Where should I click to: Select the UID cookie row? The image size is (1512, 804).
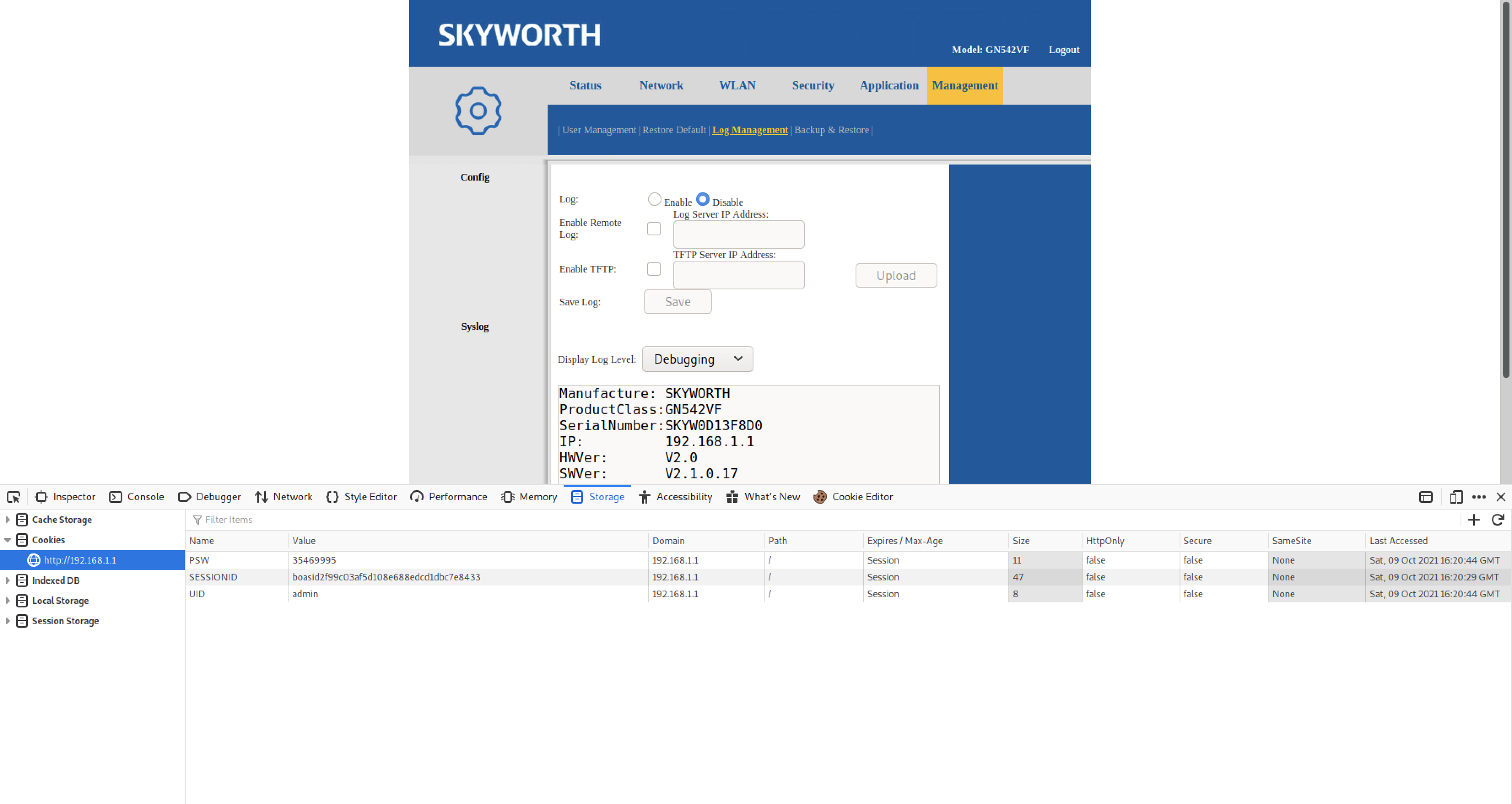tap(848, 594)
